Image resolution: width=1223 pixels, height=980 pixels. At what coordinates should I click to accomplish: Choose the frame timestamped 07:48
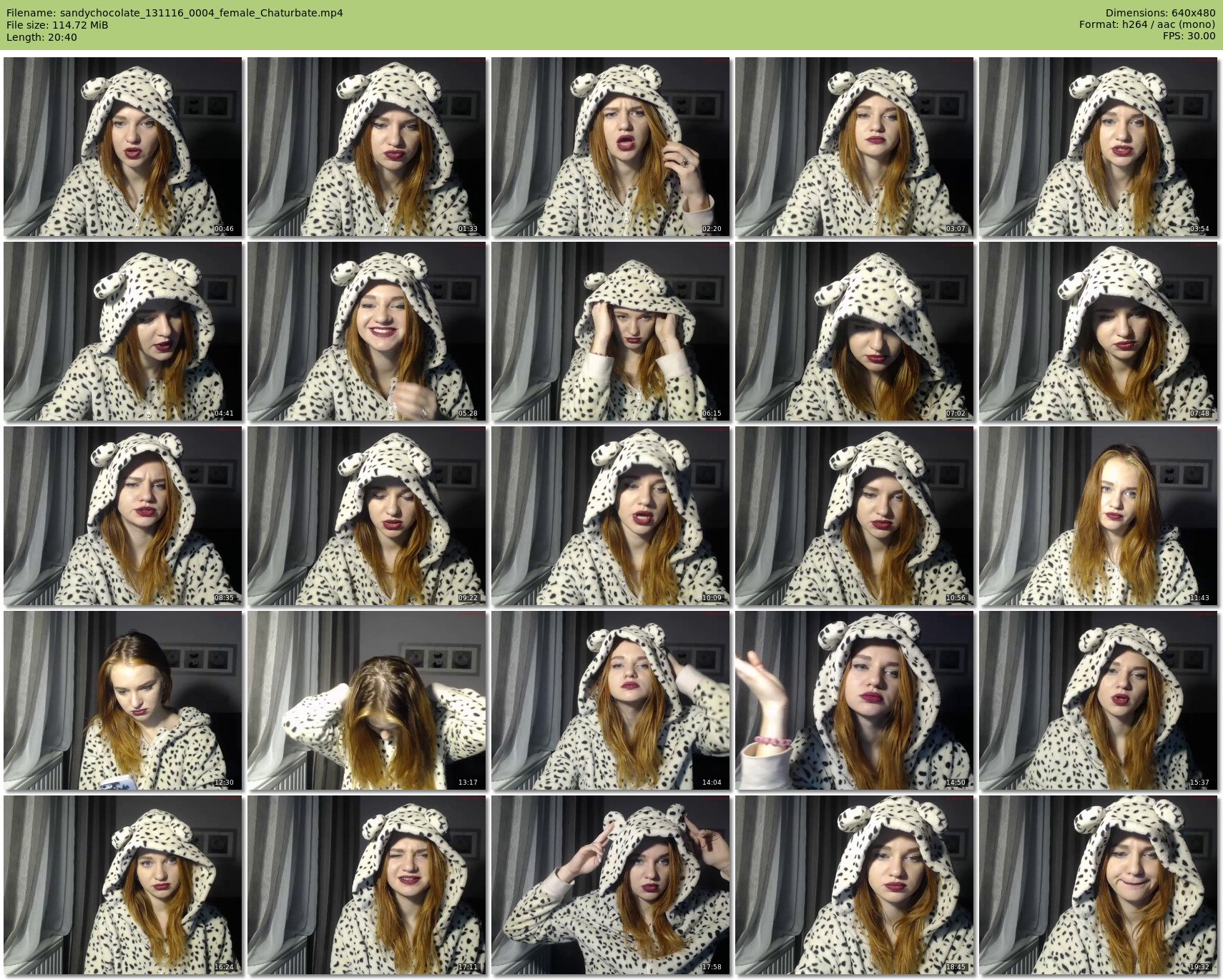coord(1099,331)
